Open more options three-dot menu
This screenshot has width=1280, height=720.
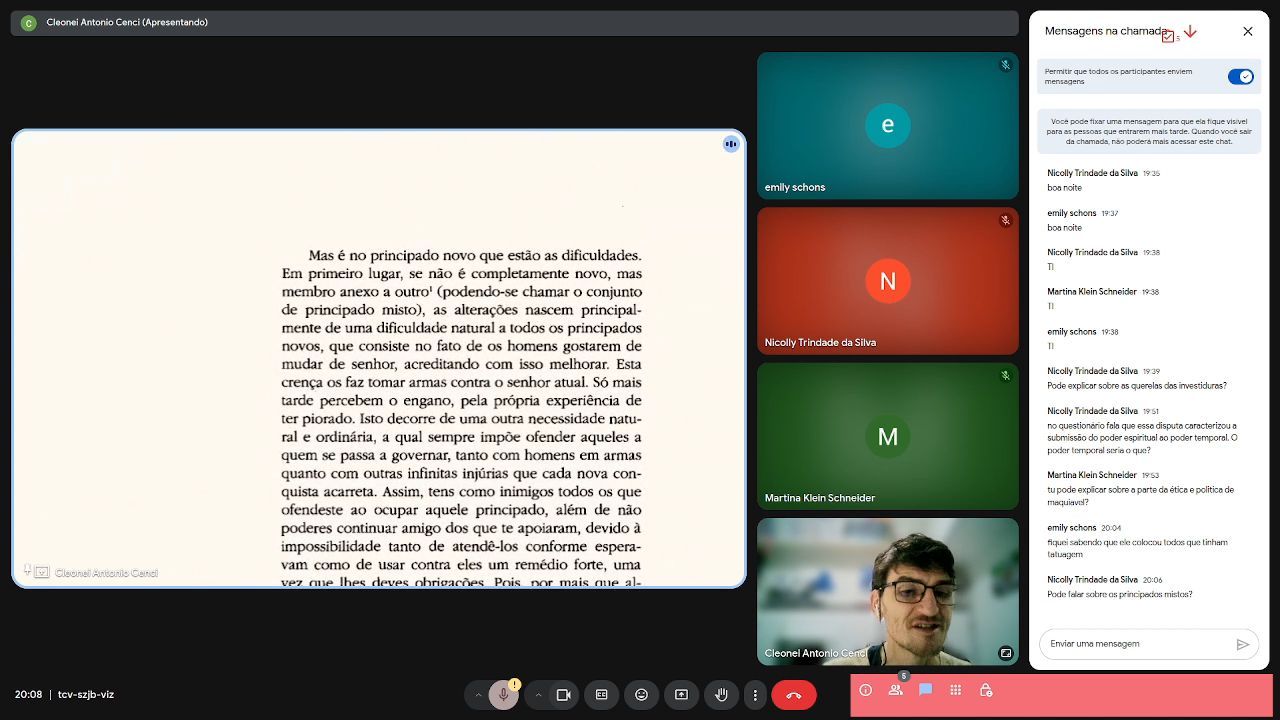755,695
